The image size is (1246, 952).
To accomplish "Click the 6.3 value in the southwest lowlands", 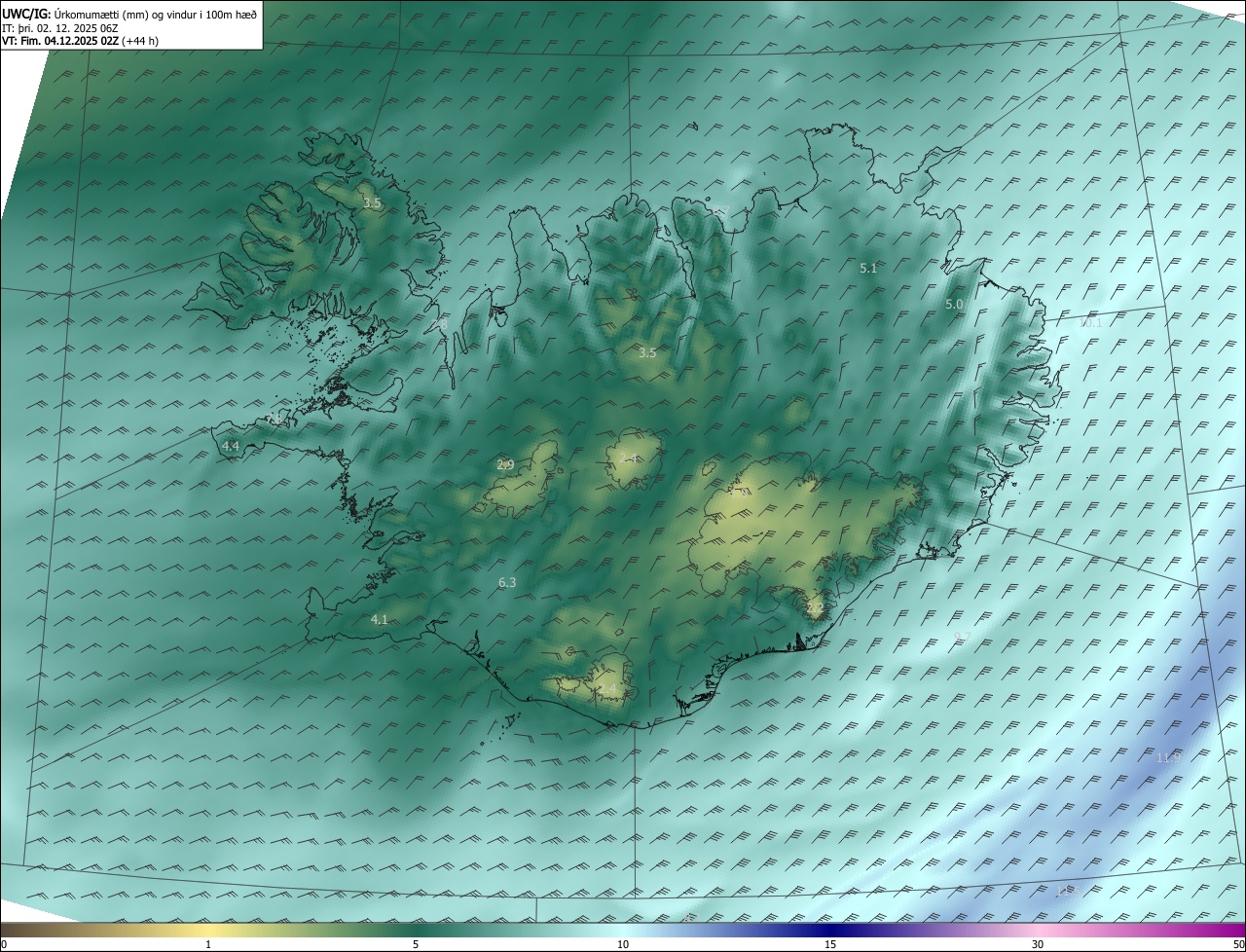I will pyautogui.click(x=507, y=582).
